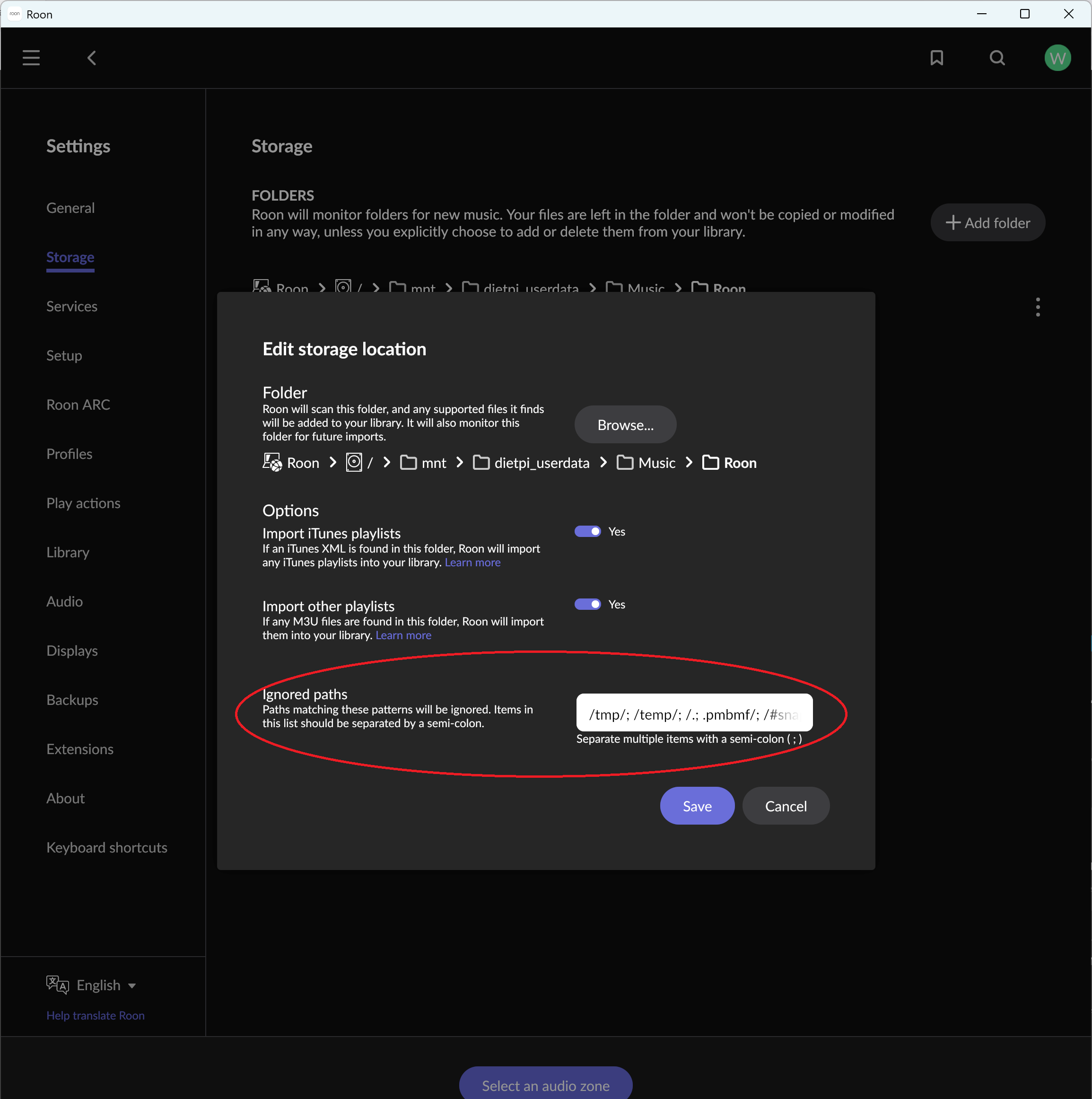
Task: Click the back arrow
Action: [92, 57]
